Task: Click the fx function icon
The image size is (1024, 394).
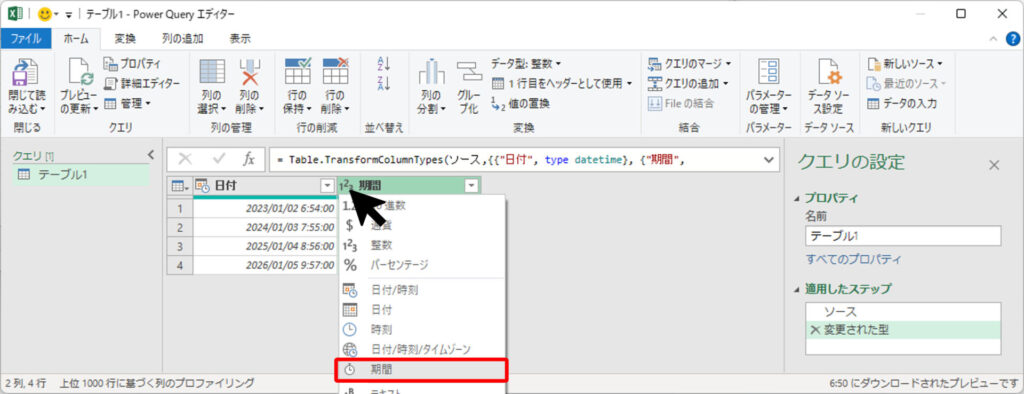Action: pos(249,159)
